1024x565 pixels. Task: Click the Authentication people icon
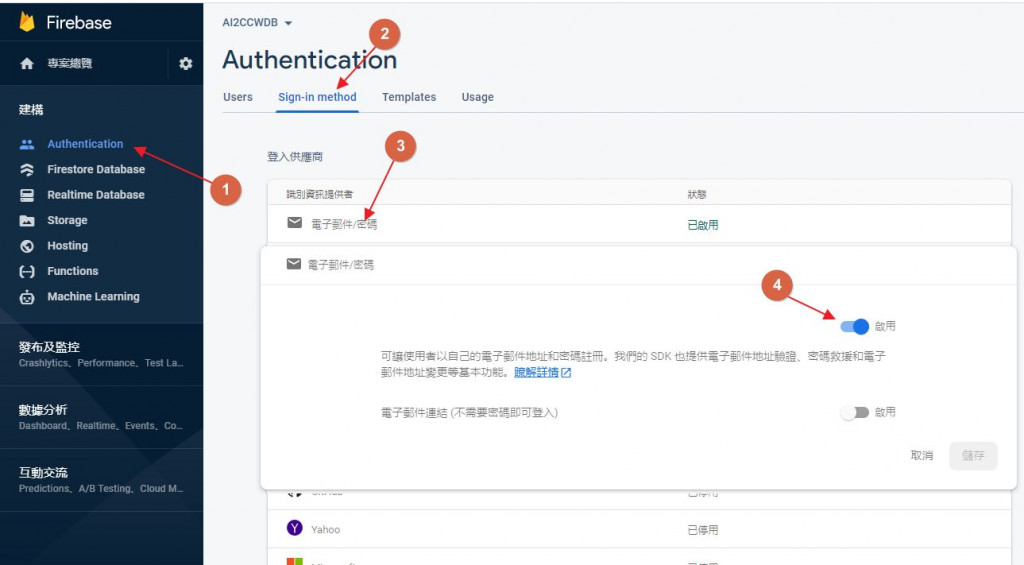(x=27, y=144)
